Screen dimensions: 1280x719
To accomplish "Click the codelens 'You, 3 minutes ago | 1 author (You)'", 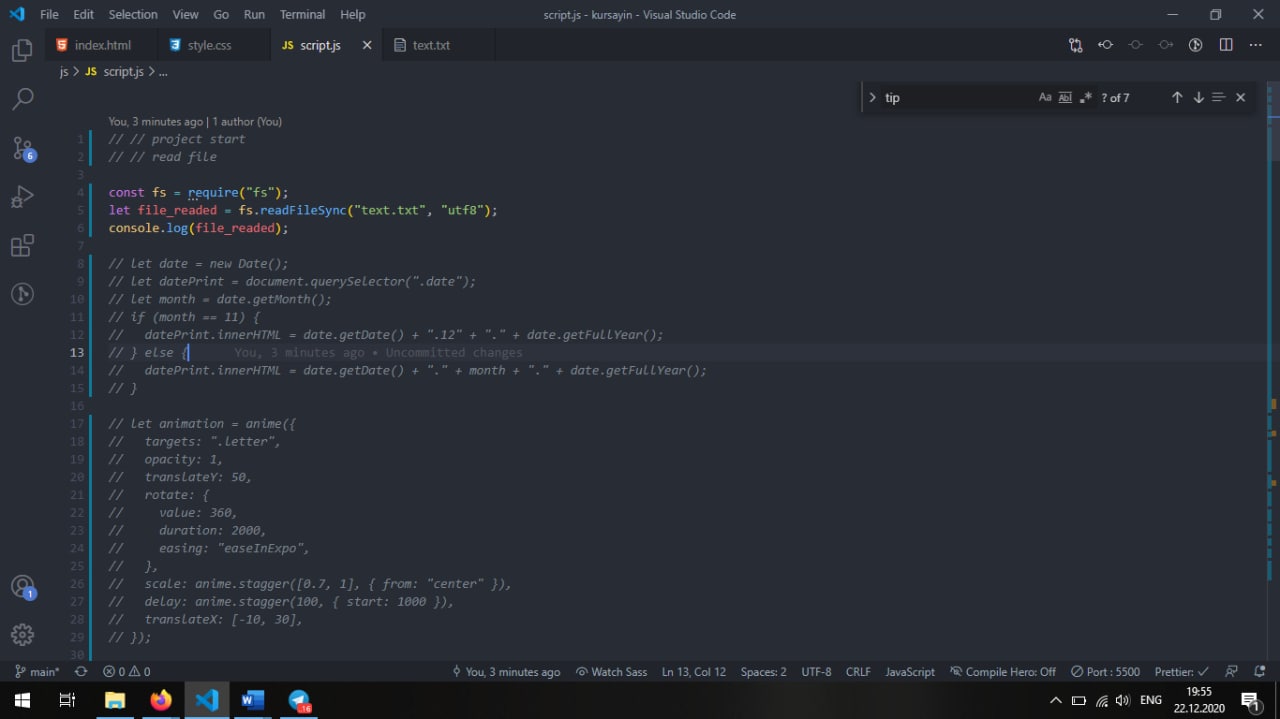I will pyautogui.click(x=195, y=121).
